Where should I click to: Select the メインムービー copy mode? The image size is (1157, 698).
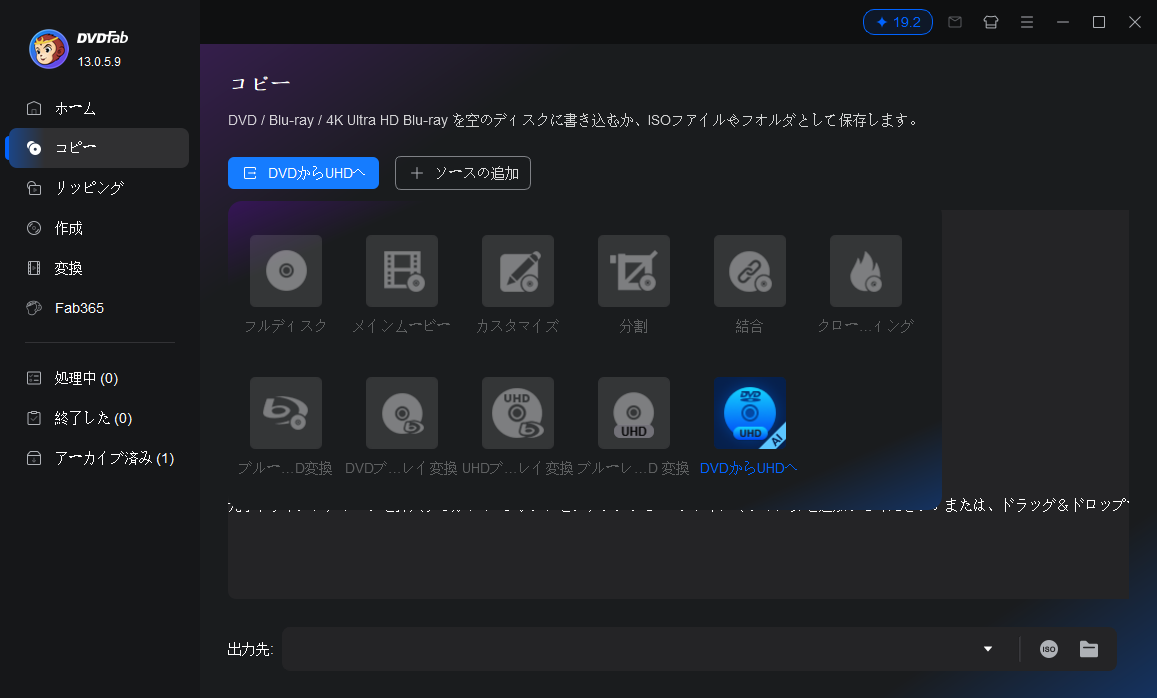tap(402, 271)
